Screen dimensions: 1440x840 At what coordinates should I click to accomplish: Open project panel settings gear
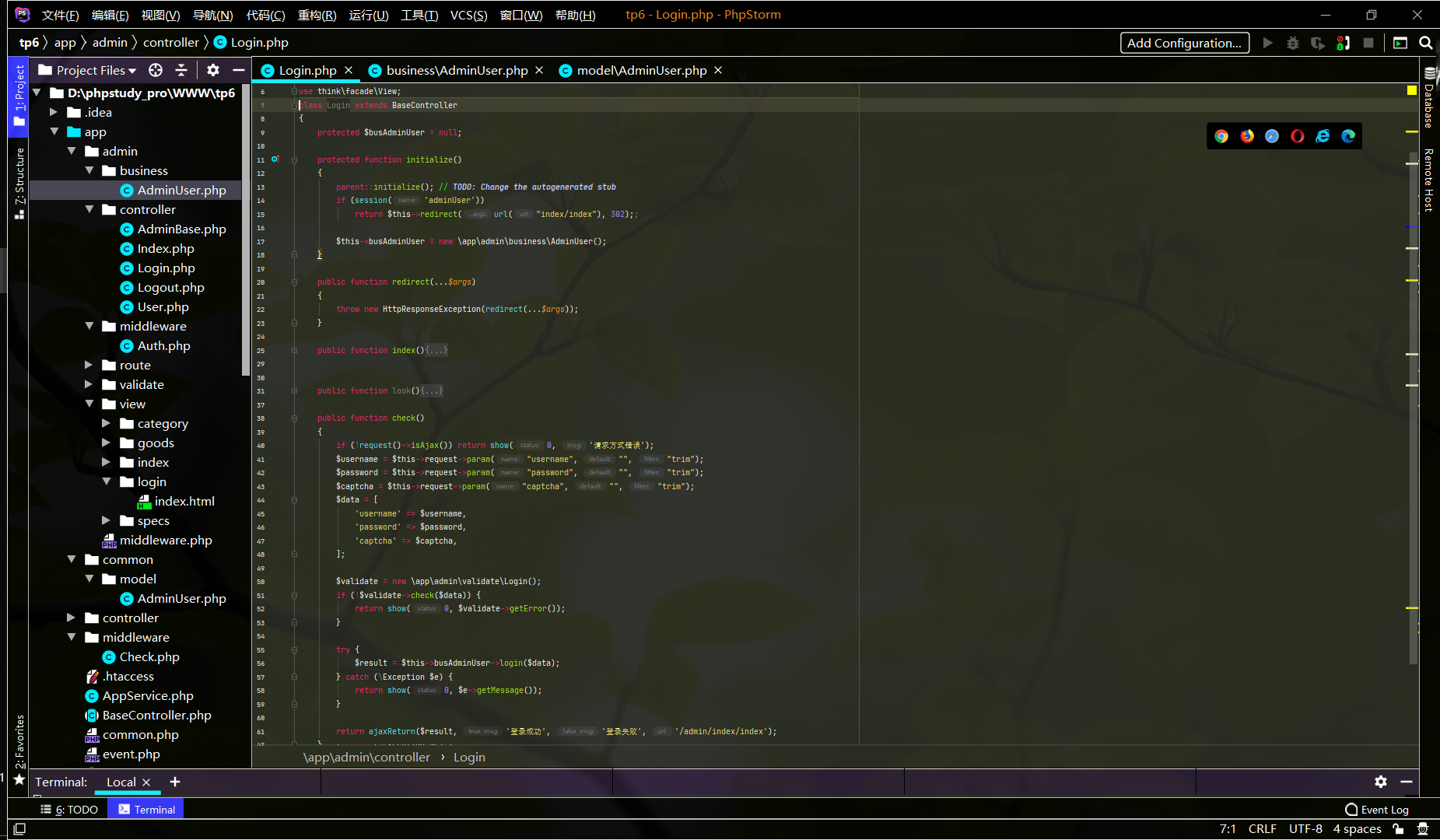point(213,70)
